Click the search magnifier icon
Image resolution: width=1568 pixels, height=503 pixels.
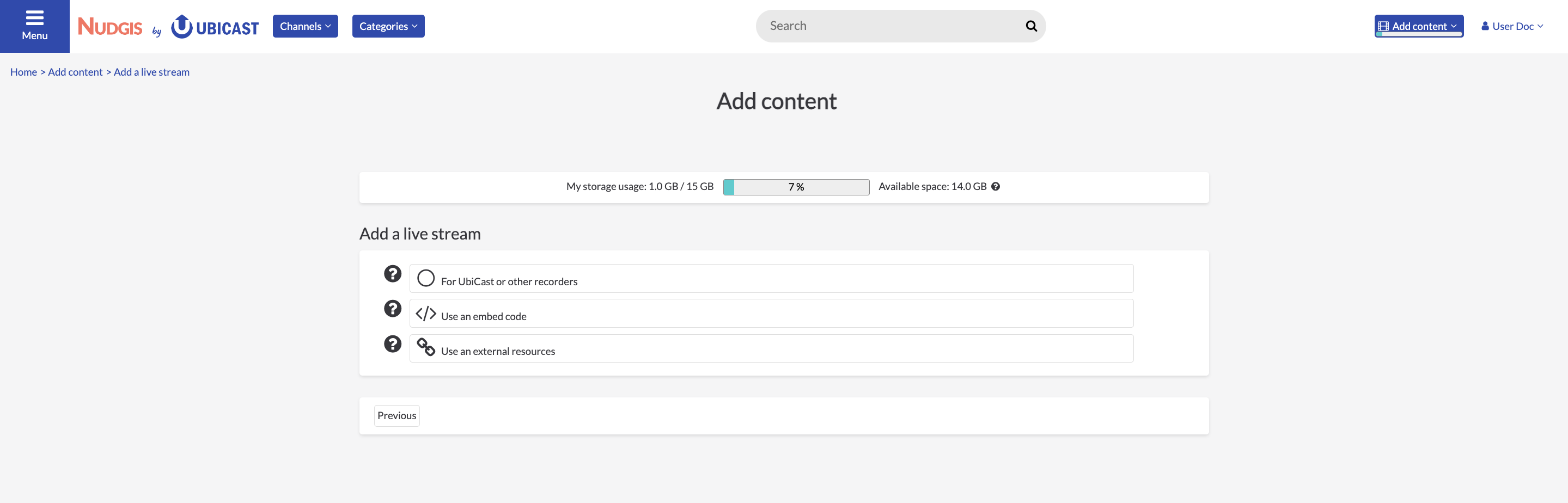(x=1030, y=26)
